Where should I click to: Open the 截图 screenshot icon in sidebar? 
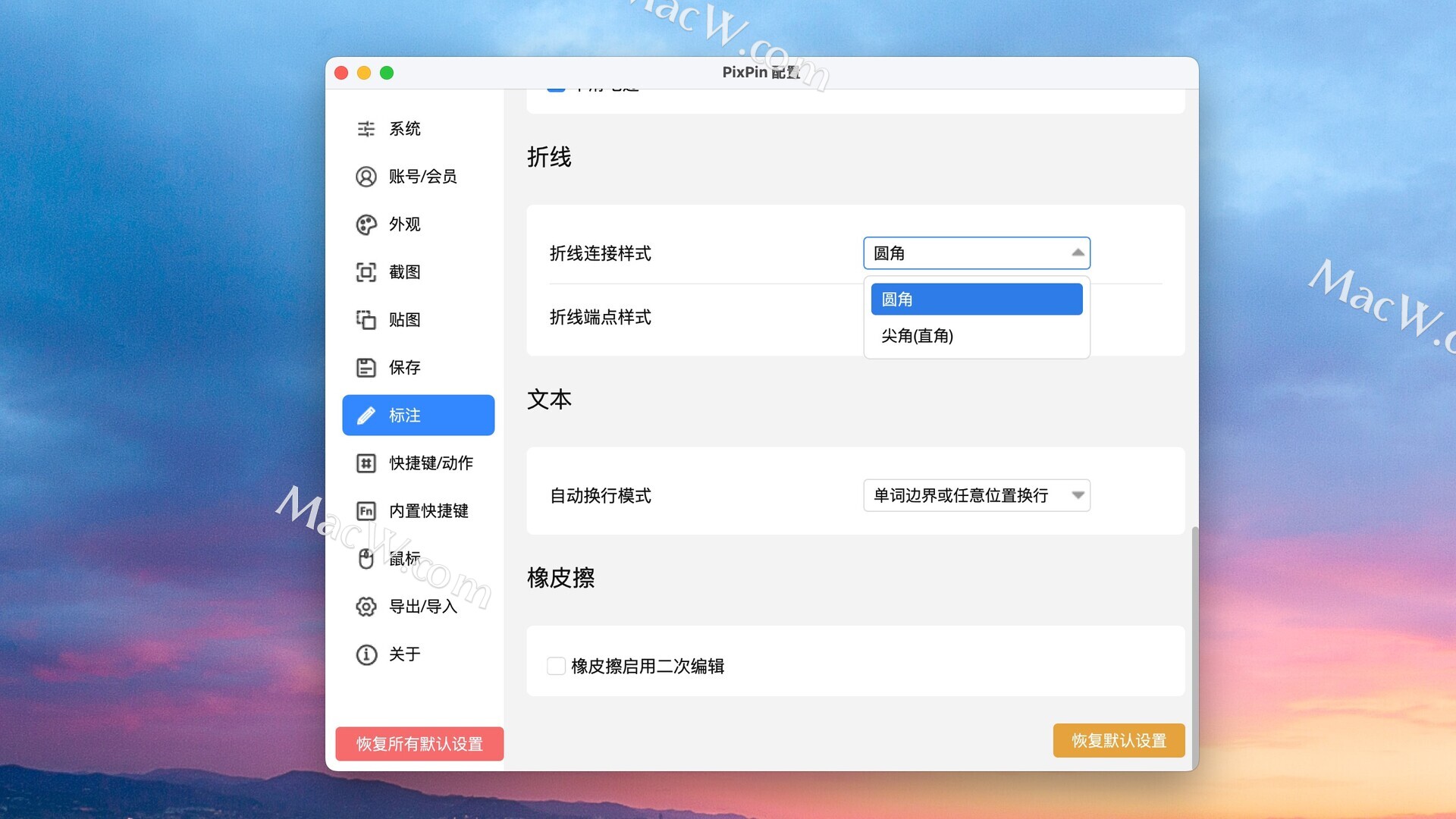point(366,272)
